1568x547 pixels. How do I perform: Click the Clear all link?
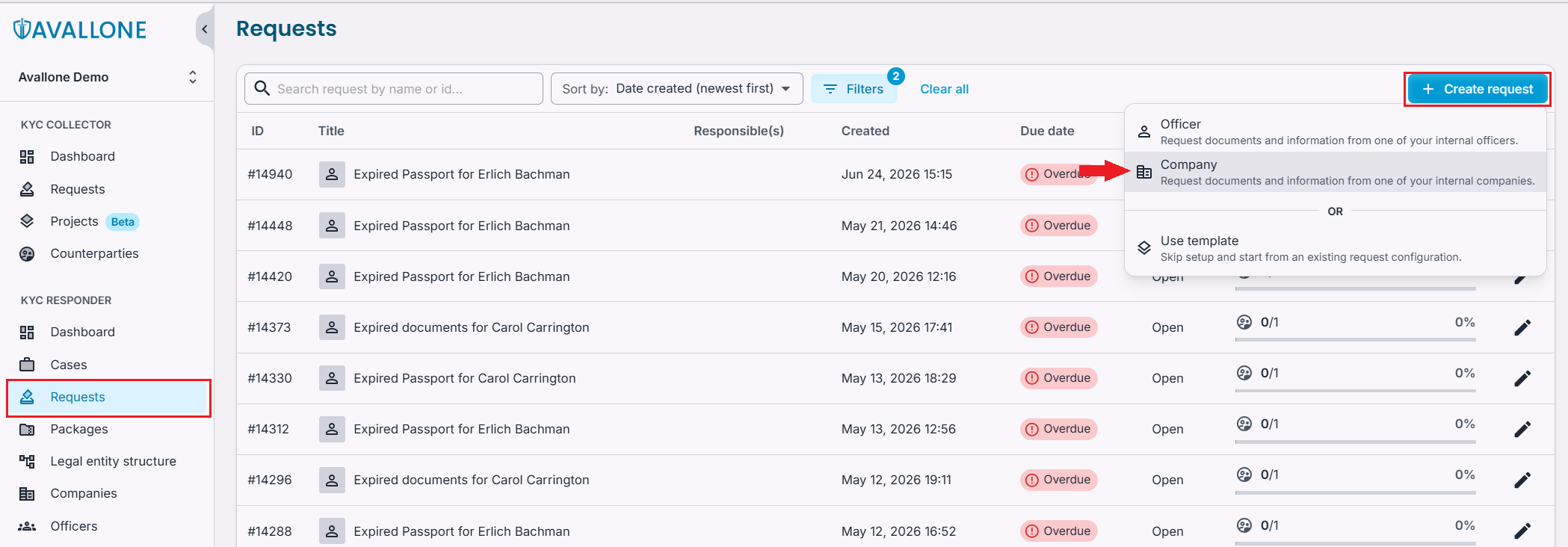tap(944, 89)
